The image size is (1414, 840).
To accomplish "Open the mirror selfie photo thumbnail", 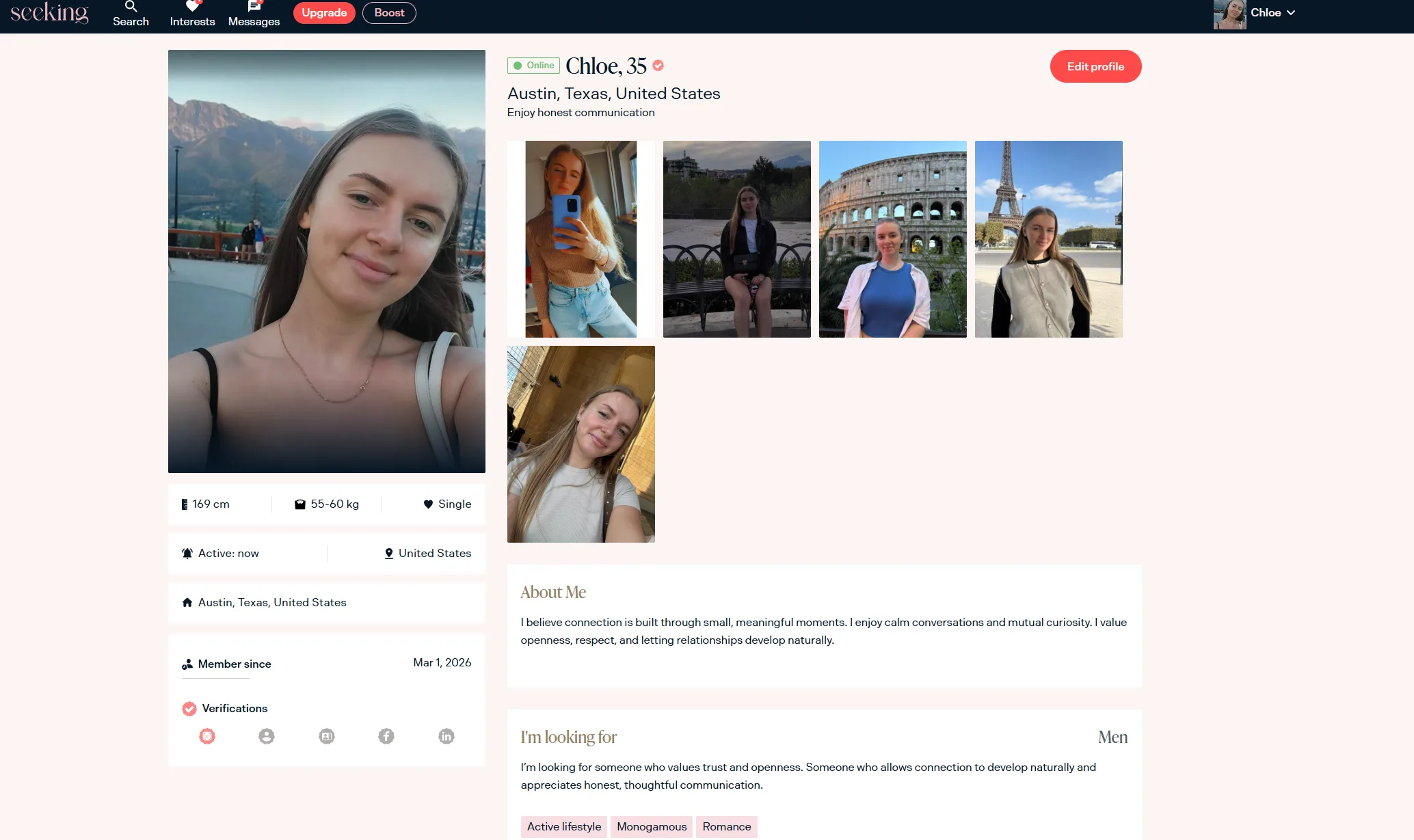I will (x=581, y=239).
